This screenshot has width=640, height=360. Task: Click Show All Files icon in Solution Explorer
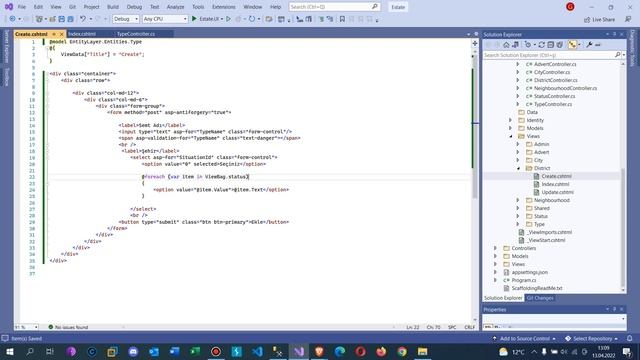tap(560, 45)
